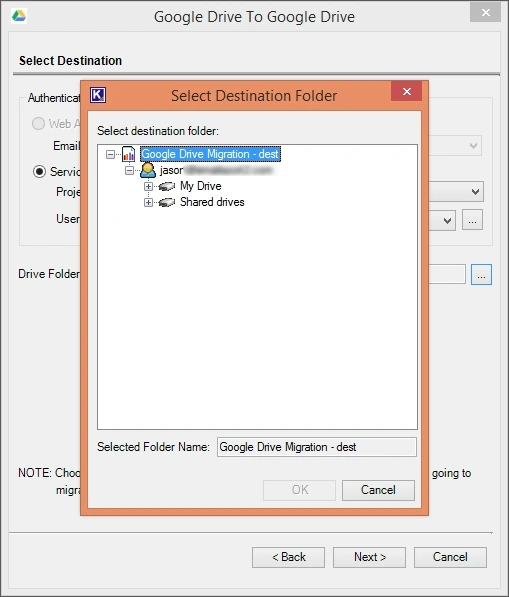Close the Google Drive To Google Drive window
This screenshot has height=597, width=509.
tap(485, 13)
